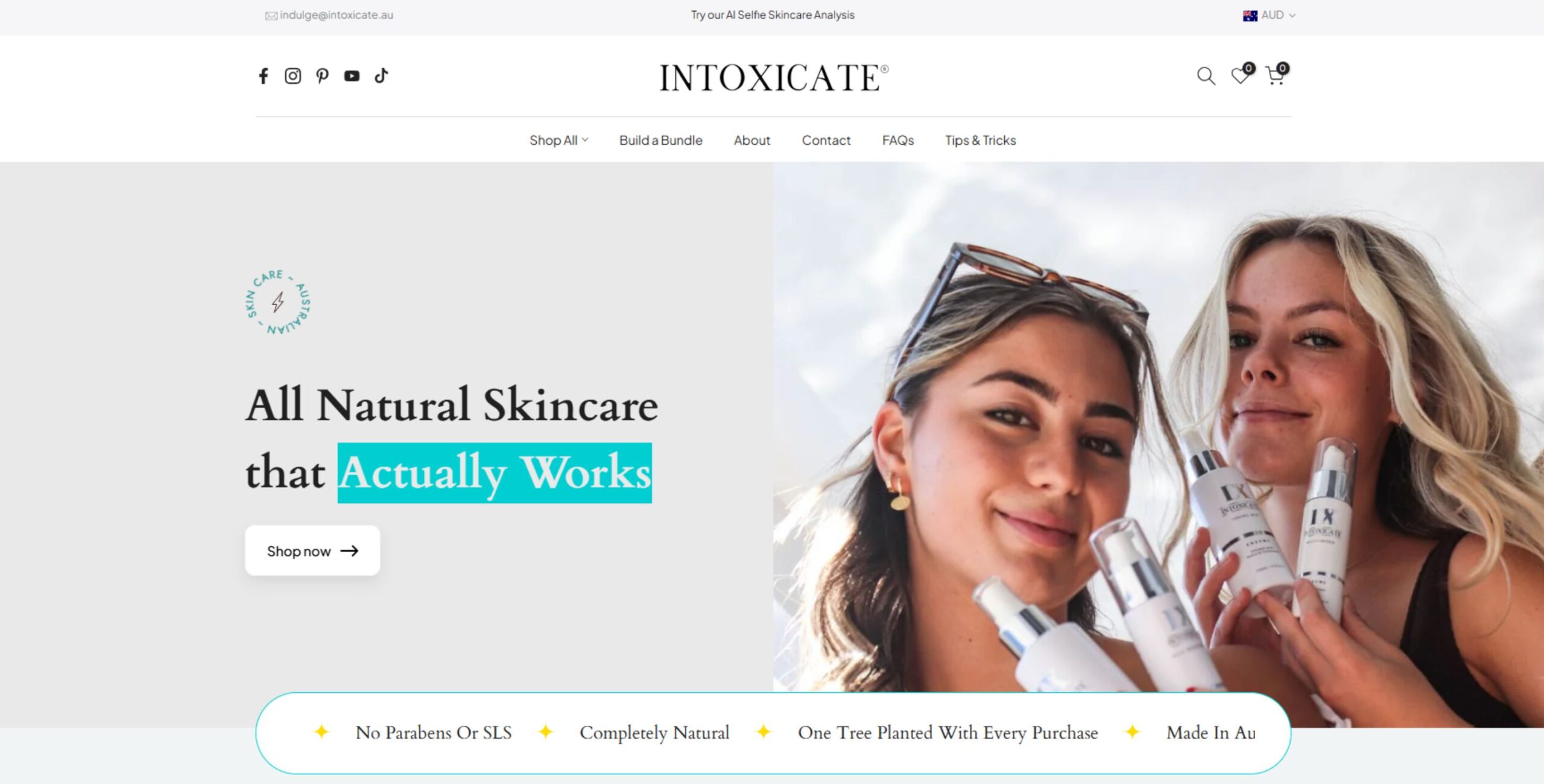The height and width of the screenshot is (784, 1544).
Task: Open the Facebook social link icon
Action: click(263, 76)
